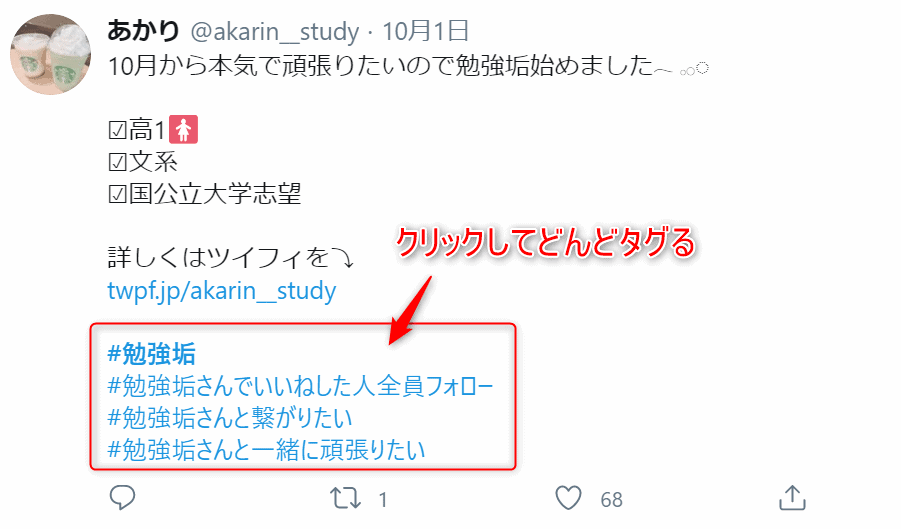Screen dimensions: 901x529
Task: Click the pink girl emoji next to 高1
Action: pos(183,129)
